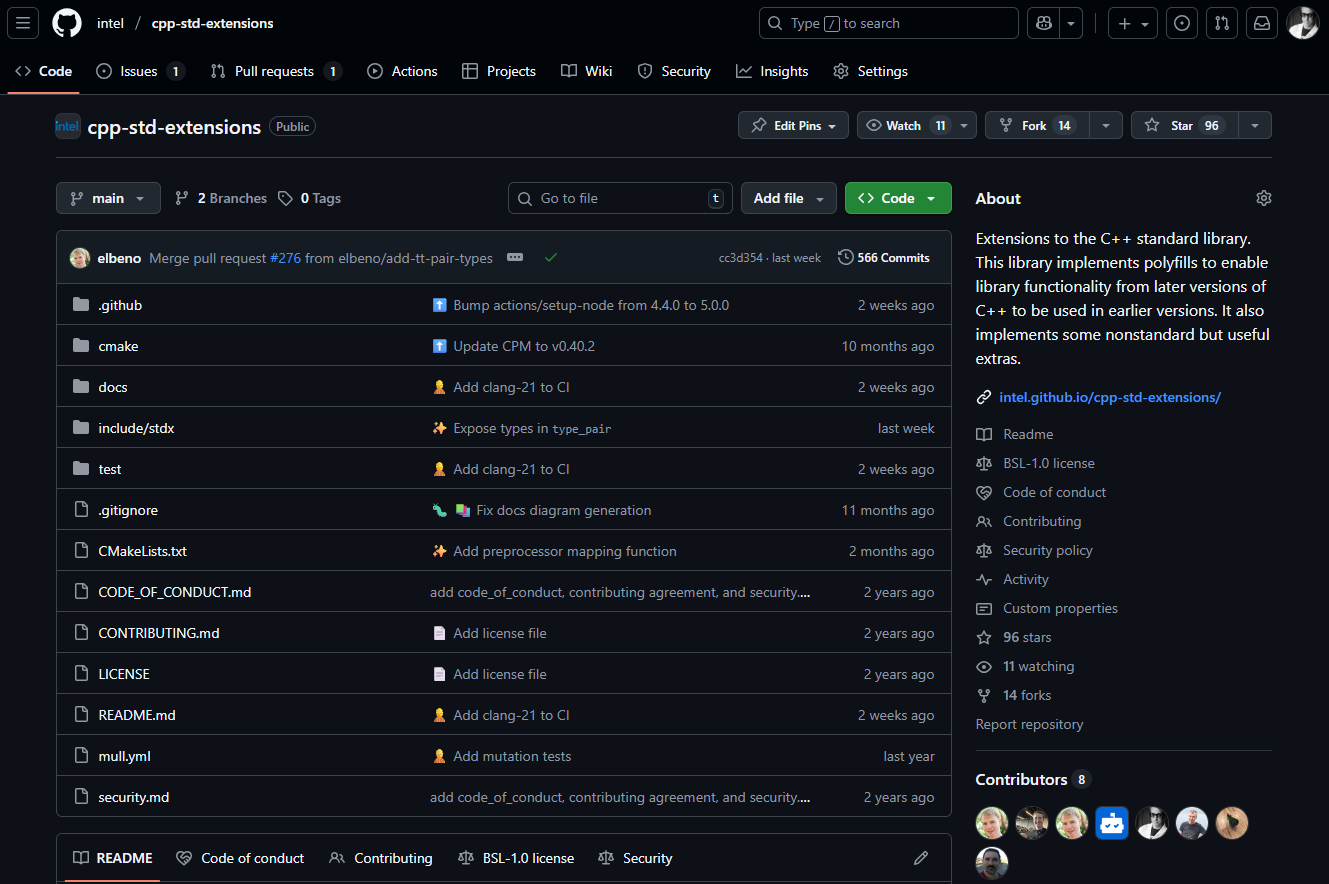1329x884 pixels.
Task: Expand the green Code dropdown button
Action: (x=897, y=198)
